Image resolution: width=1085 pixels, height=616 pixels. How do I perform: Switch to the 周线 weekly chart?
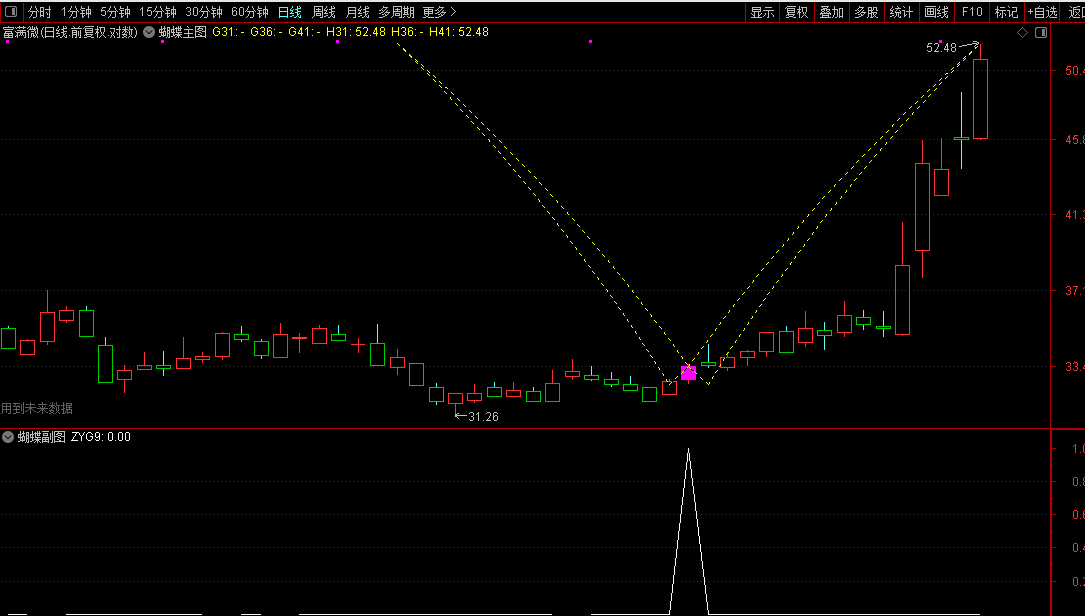tap(324, 12)
